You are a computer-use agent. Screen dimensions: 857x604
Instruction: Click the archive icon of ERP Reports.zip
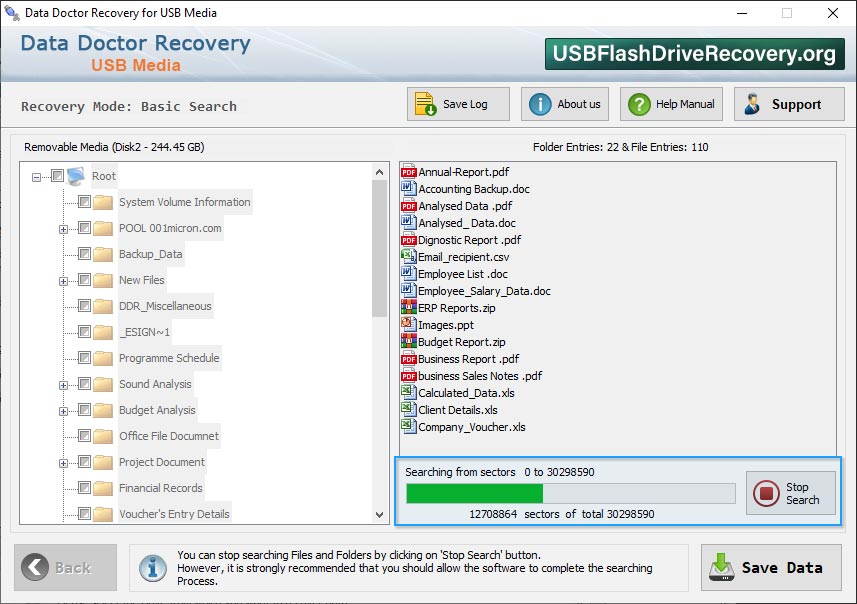pos(408,307)
